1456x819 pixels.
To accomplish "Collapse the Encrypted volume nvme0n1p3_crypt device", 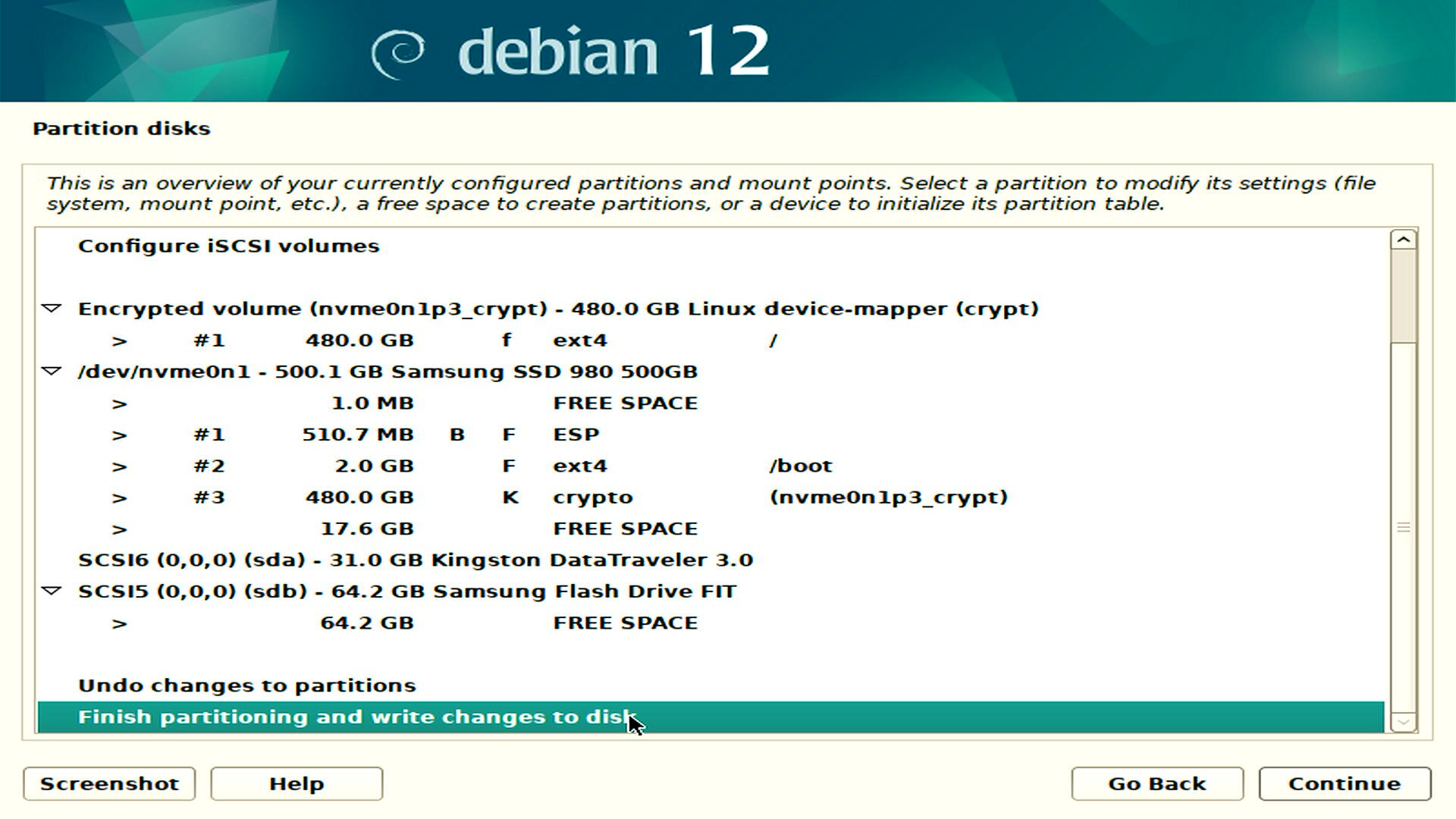I will (52, 308).
